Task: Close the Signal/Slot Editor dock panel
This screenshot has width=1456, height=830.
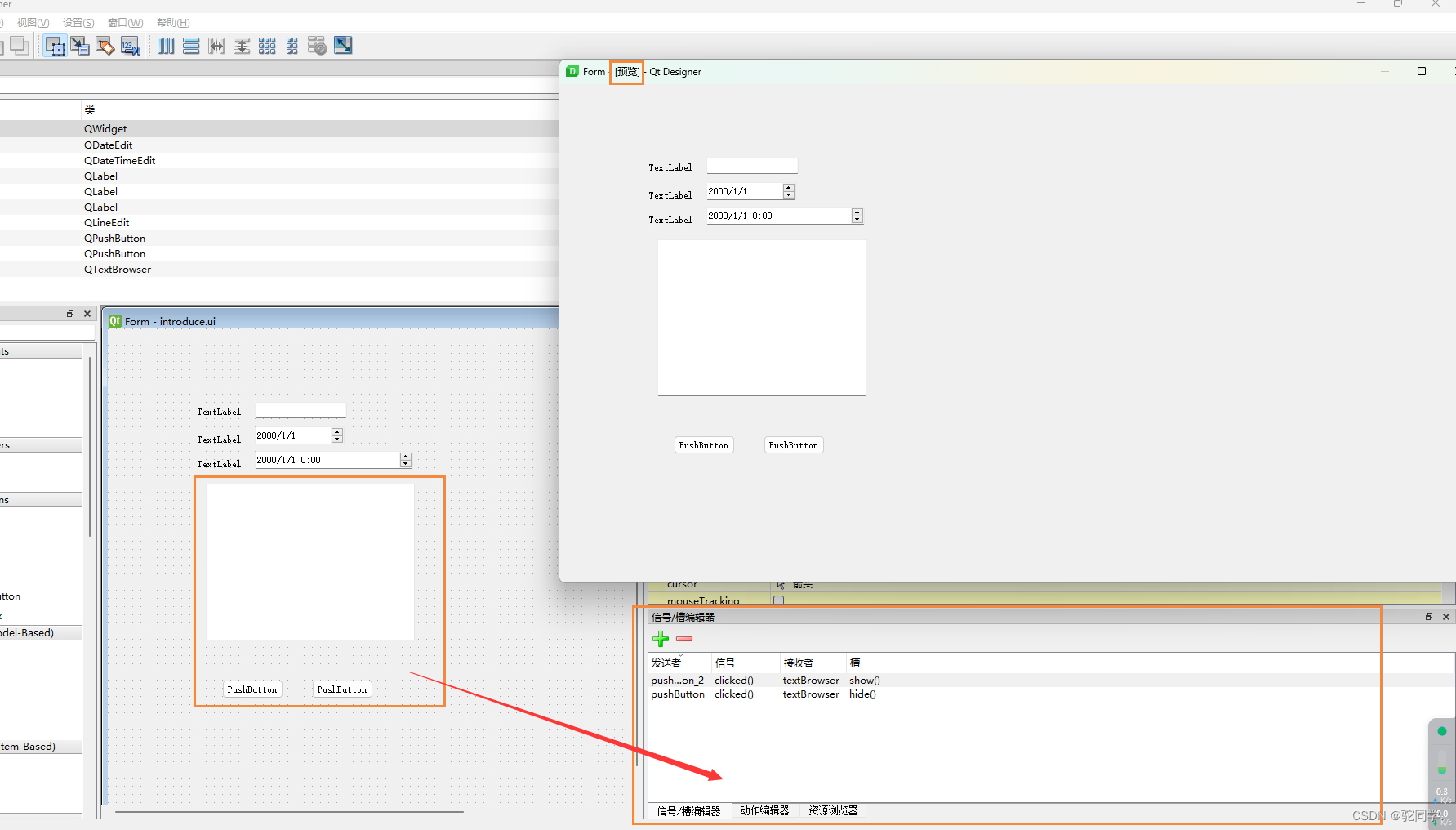Action: pos(1446,617)
